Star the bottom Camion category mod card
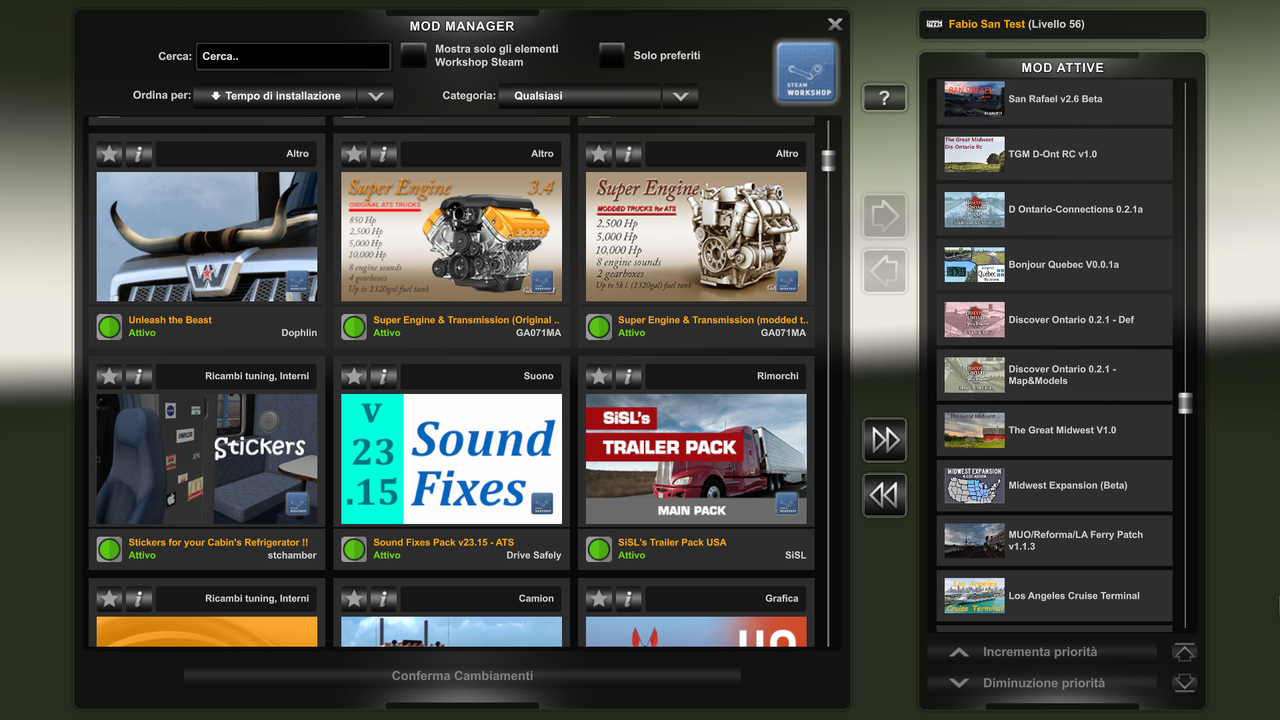 point(354,598)
